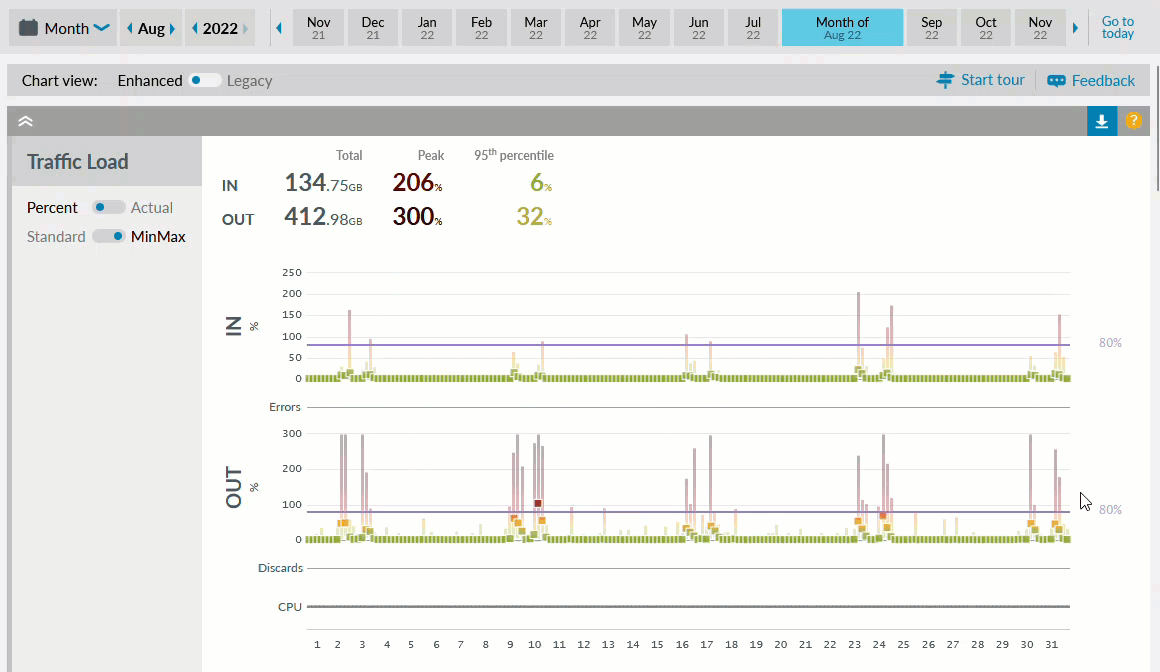Select the Sep 22 month tab
1160x672 pixels.
[931, 28]
